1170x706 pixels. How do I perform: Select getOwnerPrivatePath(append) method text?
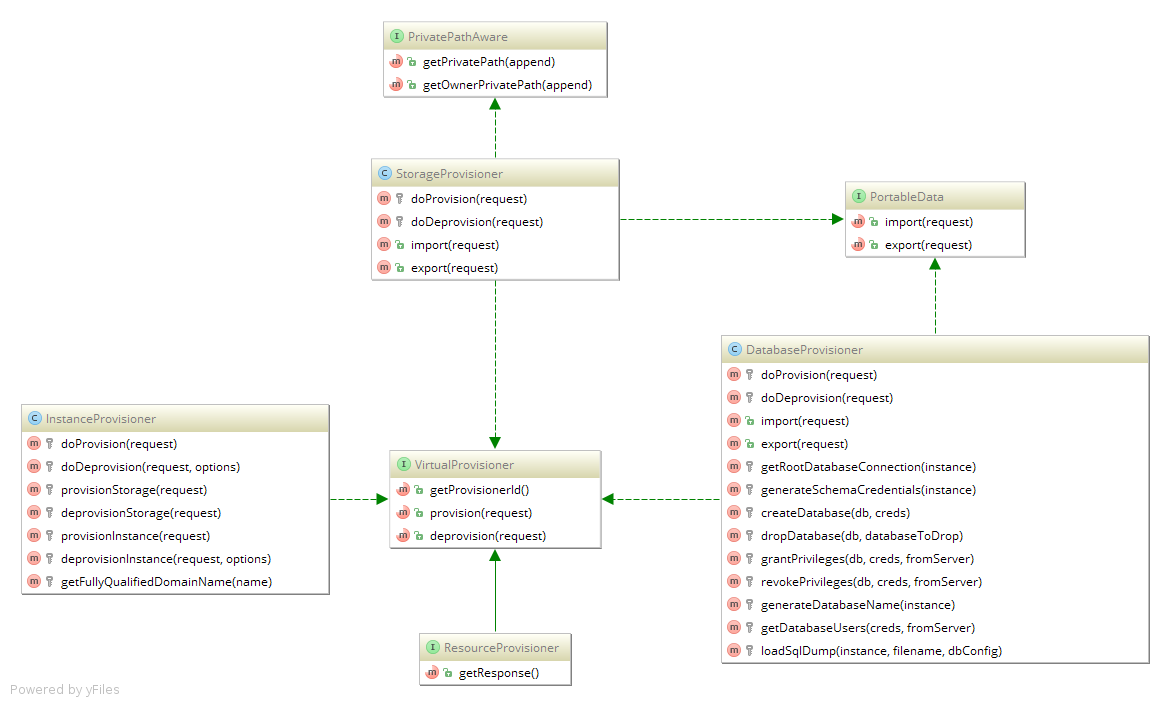[x=507, y=85]
